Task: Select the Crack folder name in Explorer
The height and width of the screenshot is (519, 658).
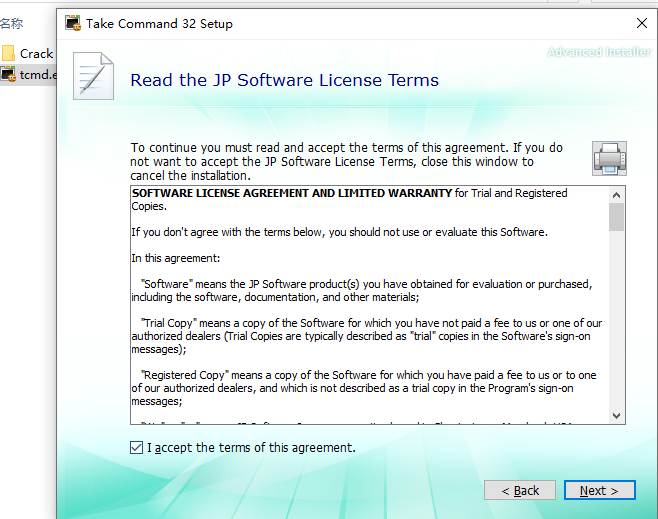Action: (37, 54)
